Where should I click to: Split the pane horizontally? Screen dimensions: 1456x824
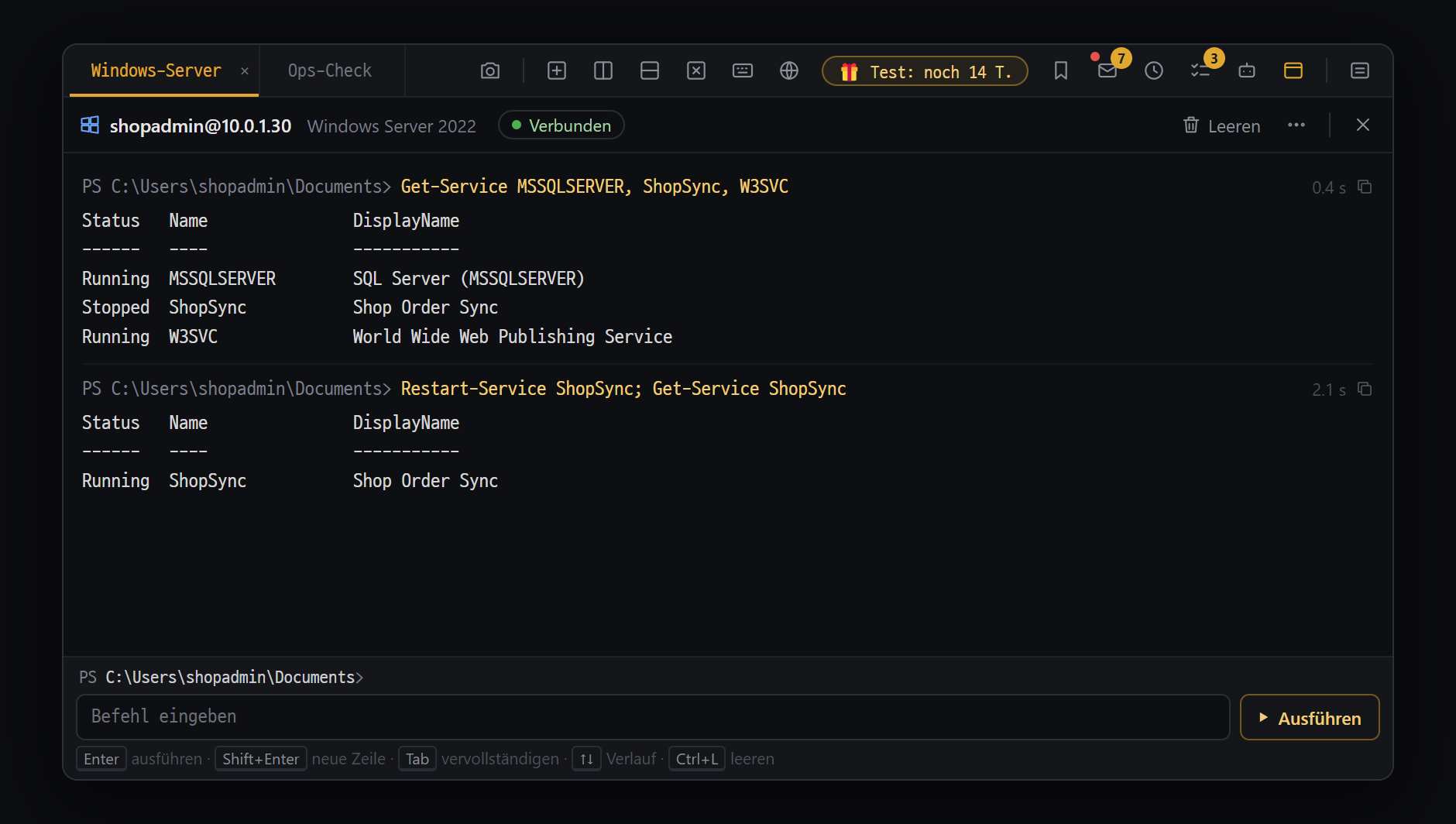(x=650, y=71)
